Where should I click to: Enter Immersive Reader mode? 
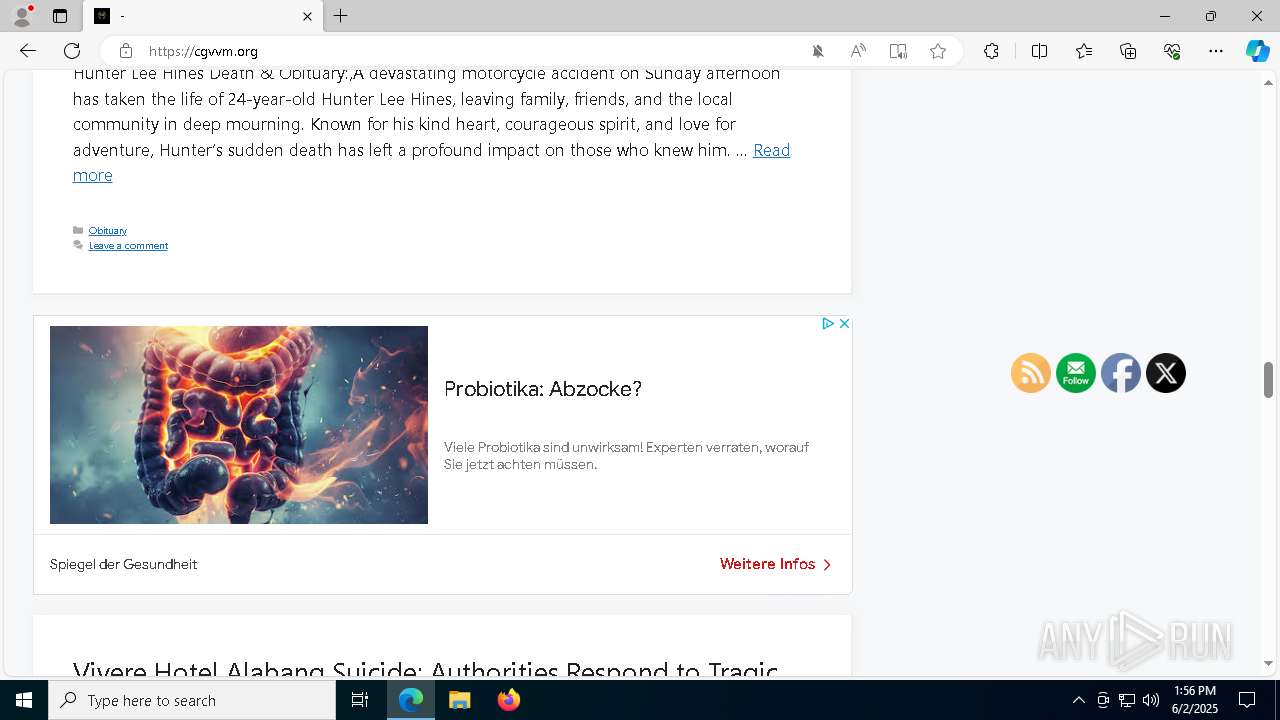(x=898, y=51)
